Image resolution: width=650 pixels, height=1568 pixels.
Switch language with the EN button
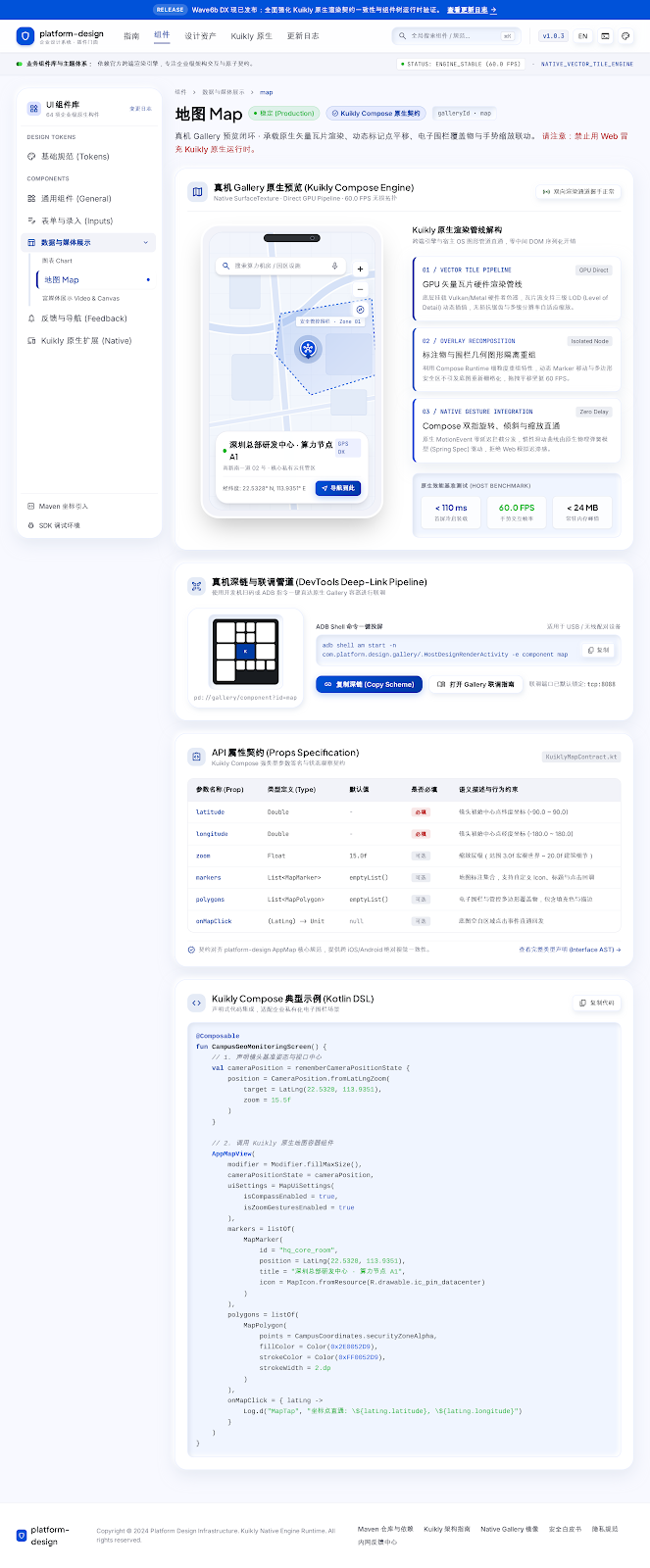pos(582,36)
